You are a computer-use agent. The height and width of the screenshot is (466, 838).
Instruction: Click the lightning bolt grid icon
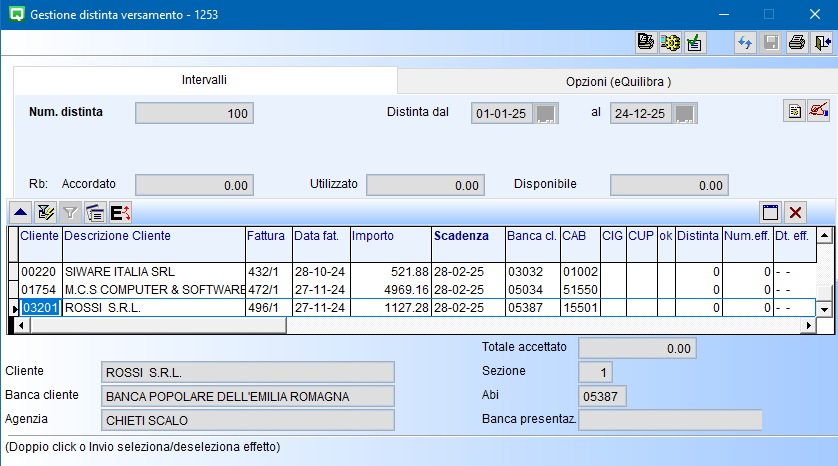click(x=45, y=212)
